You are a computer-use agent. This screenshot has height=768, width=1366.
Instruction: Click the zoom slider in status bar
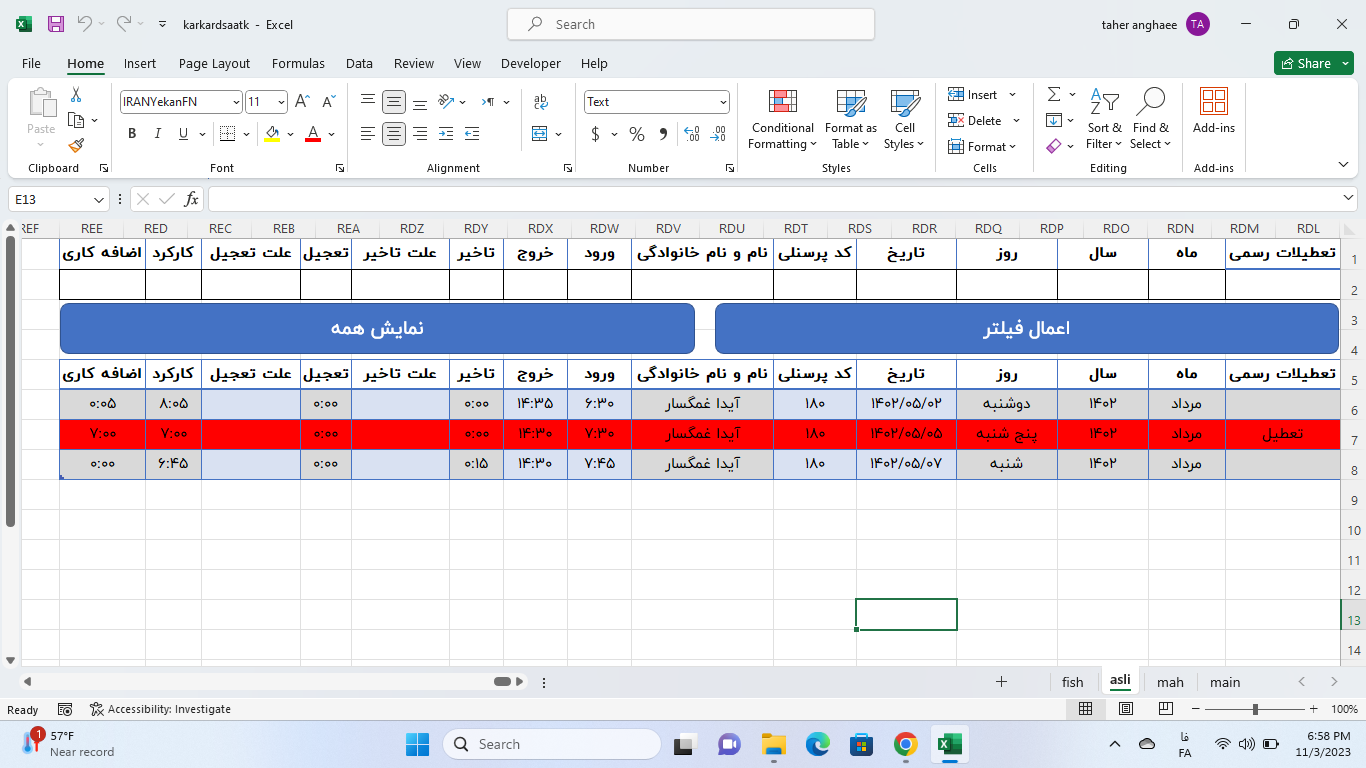coord(1255,709)
